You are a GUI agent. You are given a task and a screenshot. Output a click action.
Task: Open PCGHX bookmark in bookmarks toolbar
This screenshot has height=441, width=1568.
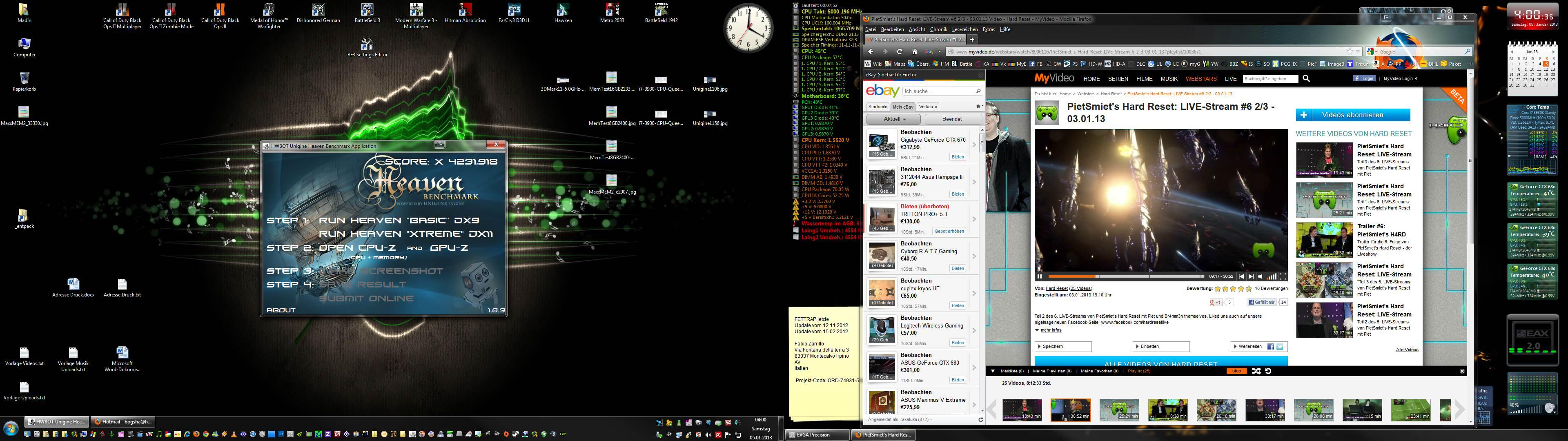pyautogui.click(x=1284, y=63)
